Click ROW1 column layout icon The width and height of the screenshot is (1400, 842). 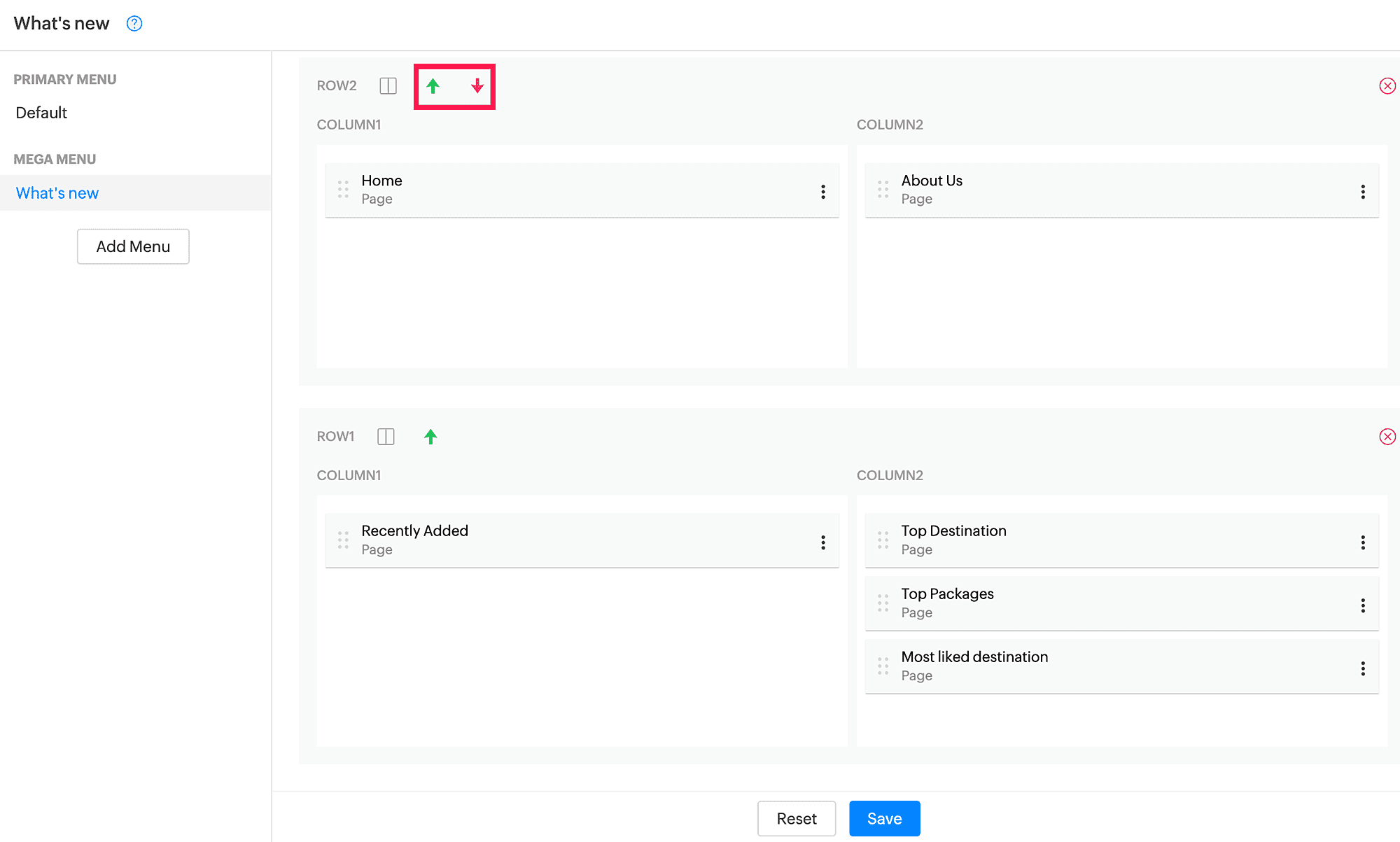point(386,437)
